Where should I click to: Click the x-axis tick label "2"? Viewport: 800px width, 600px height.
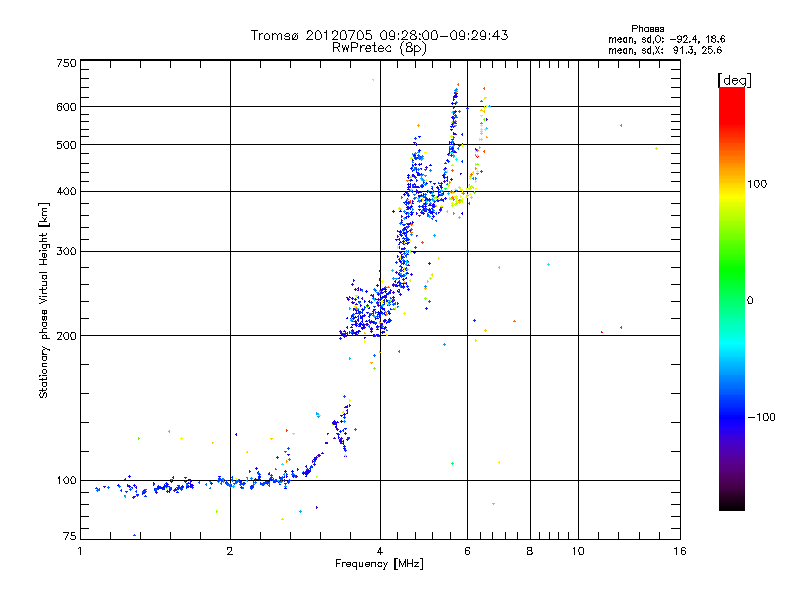tap(230, 551)
